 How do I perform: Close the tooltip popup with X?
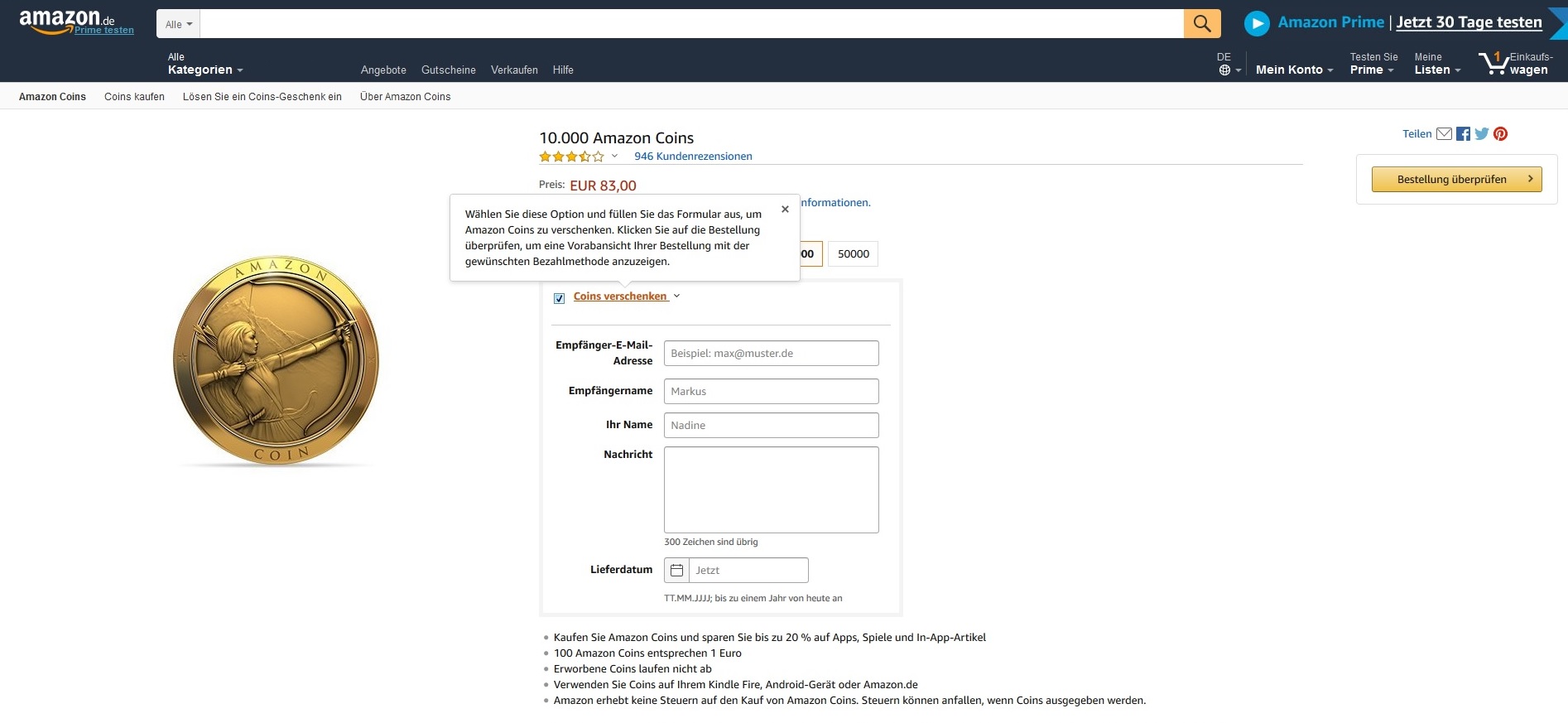785,210
